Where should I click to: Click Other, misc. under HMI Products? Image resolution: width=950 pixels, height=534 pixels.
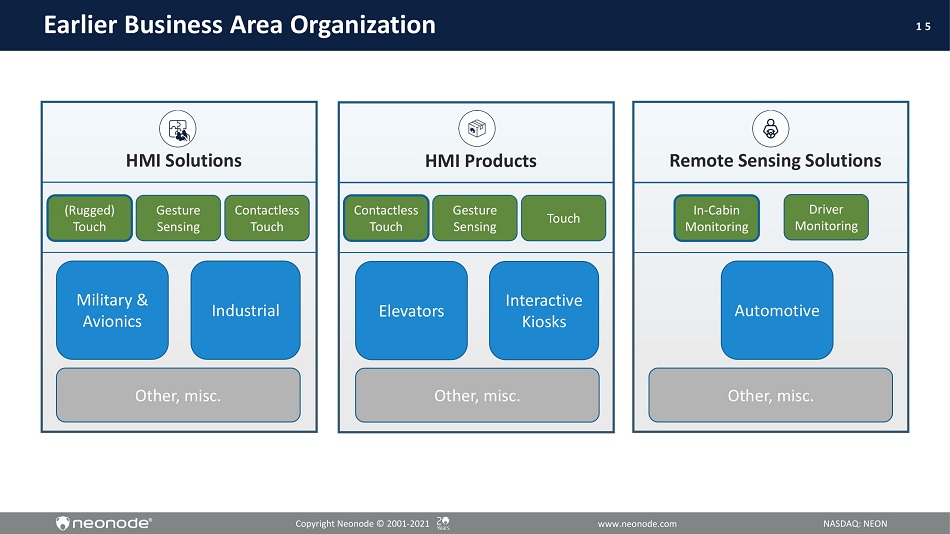[477, 395]
